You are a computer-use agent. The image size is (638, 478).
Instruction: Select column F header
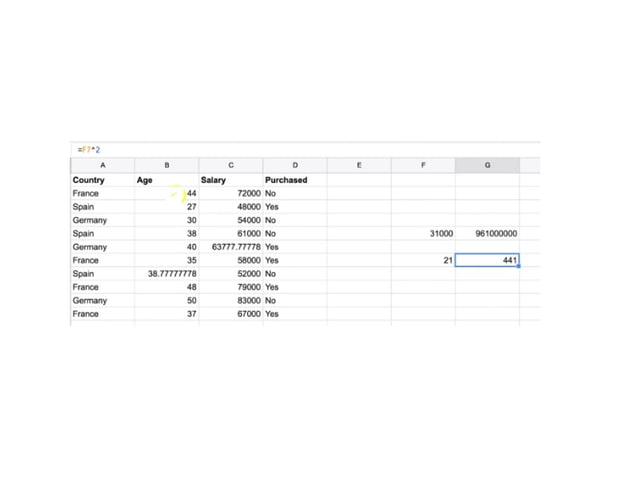click(x=422, y=165)
